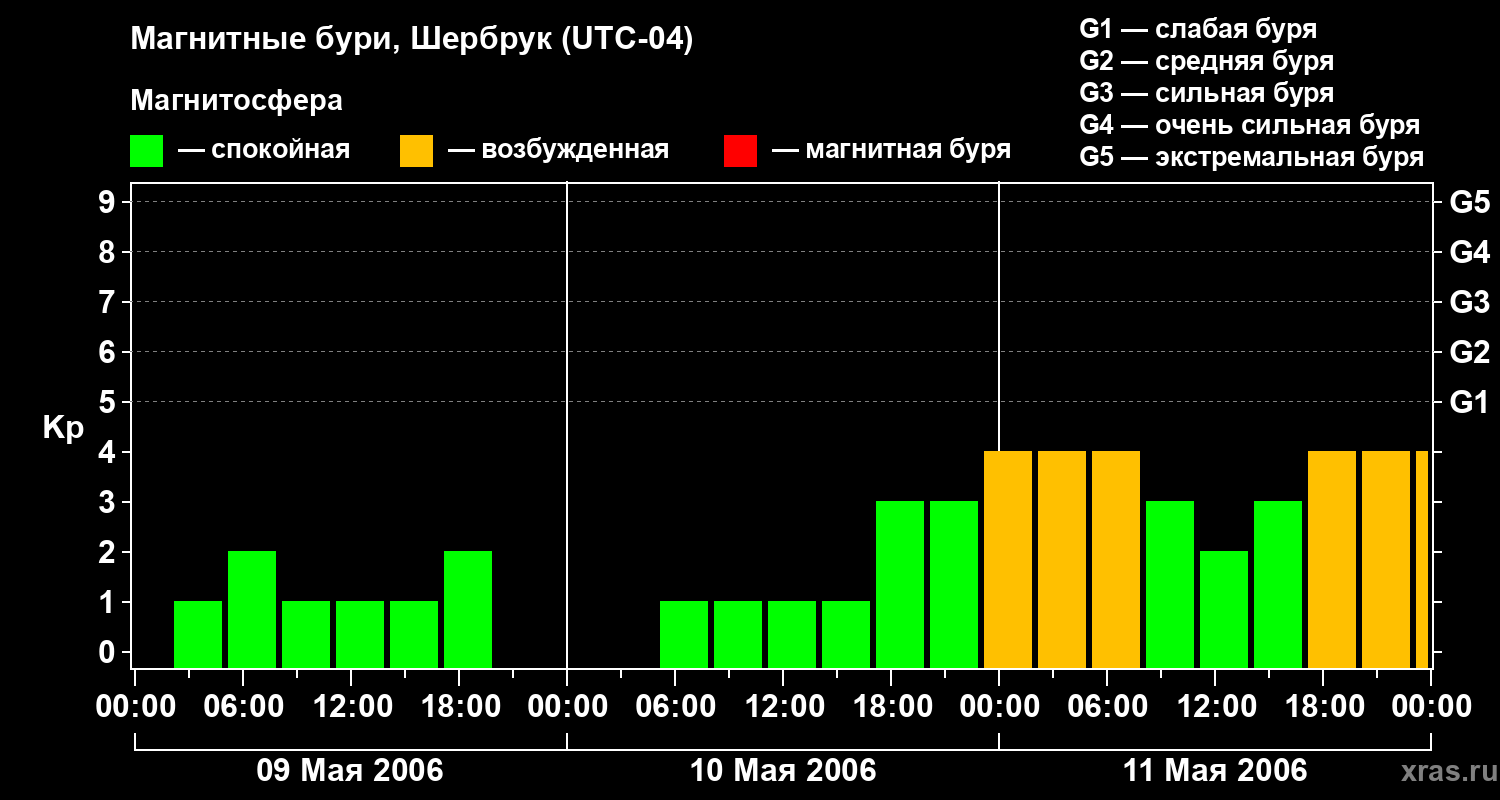Image resolution: width=1500 pixels, height=800 pixels.
Task: Click the 'G2 — средняя буря' legend line
Action: tap(1206, 61)
